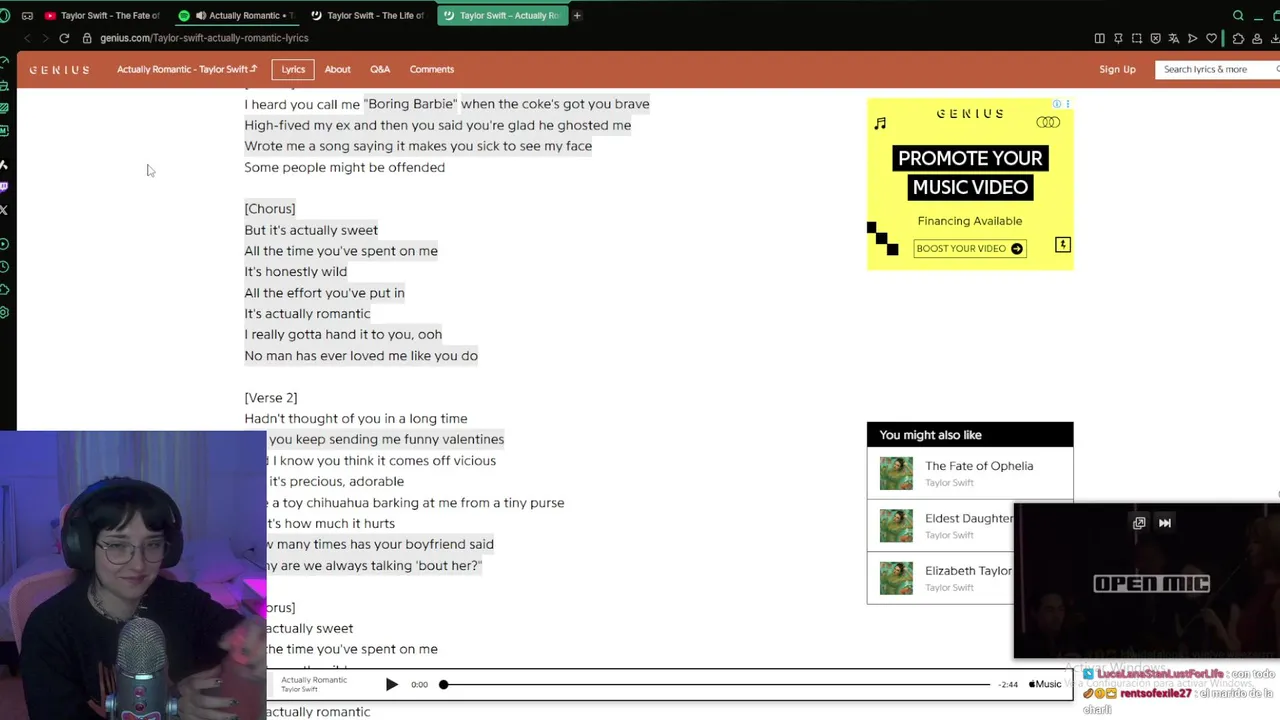Open sidebar settings gear icon
This screenshot has width=1280, height=720.
point(5,312)
